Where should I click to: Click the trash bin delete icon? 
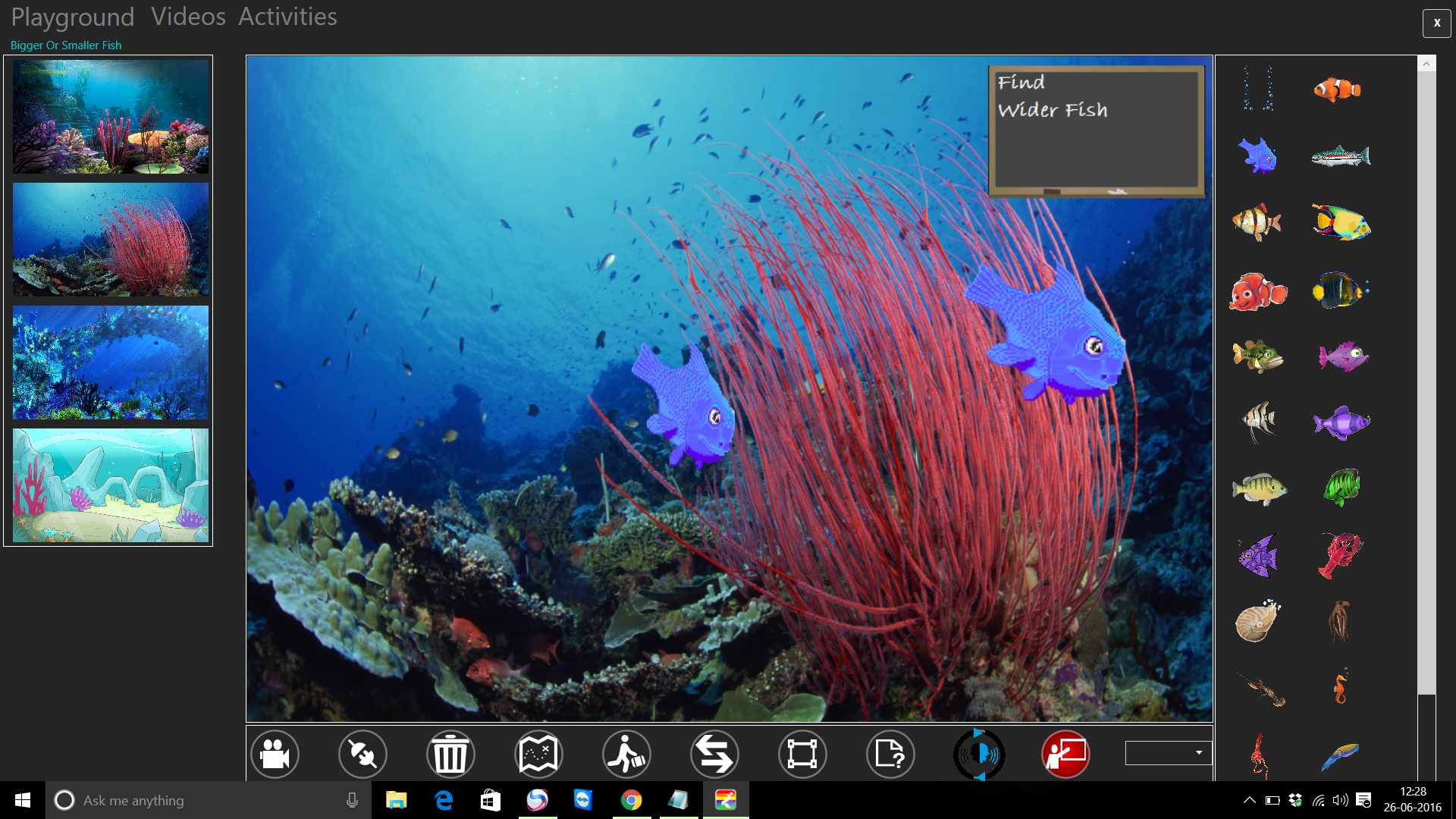pos(450,754)
